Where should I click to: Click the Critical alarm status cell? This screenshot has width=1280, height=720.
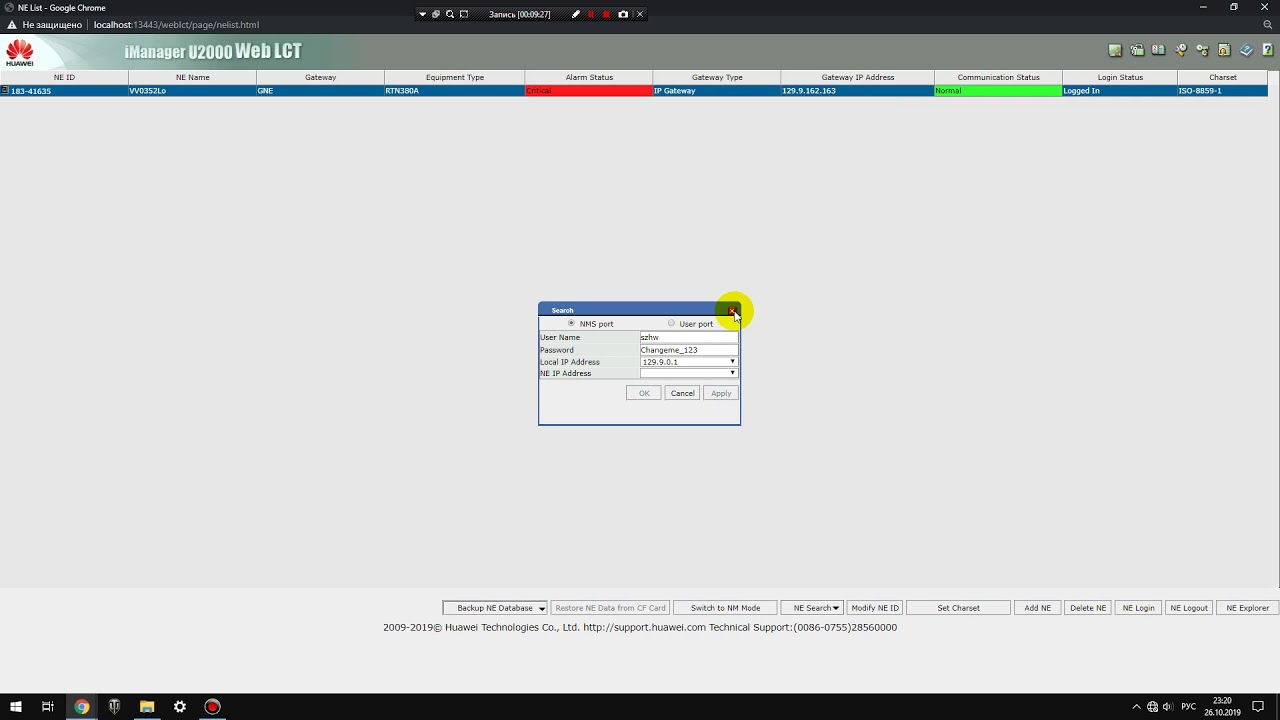pos(589,91)
